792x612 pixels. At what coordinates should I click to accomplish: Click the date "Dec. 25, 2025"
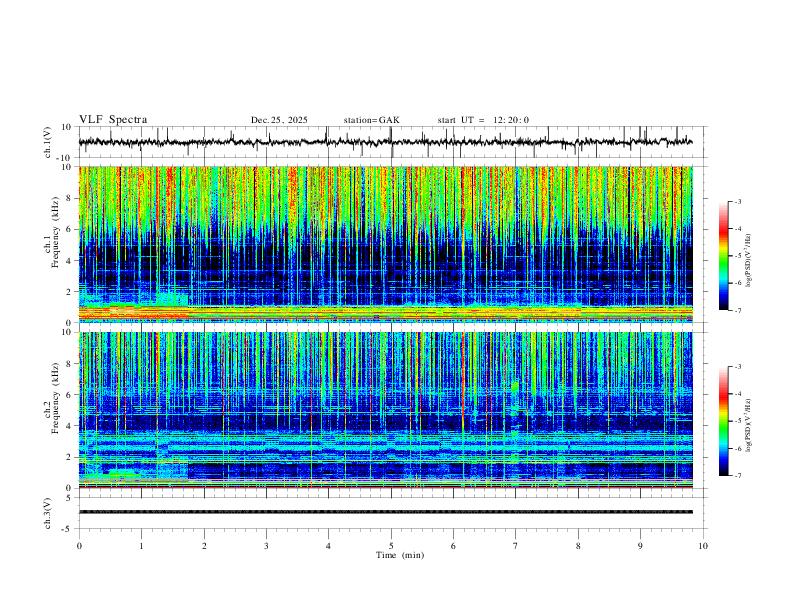[279, 120]
